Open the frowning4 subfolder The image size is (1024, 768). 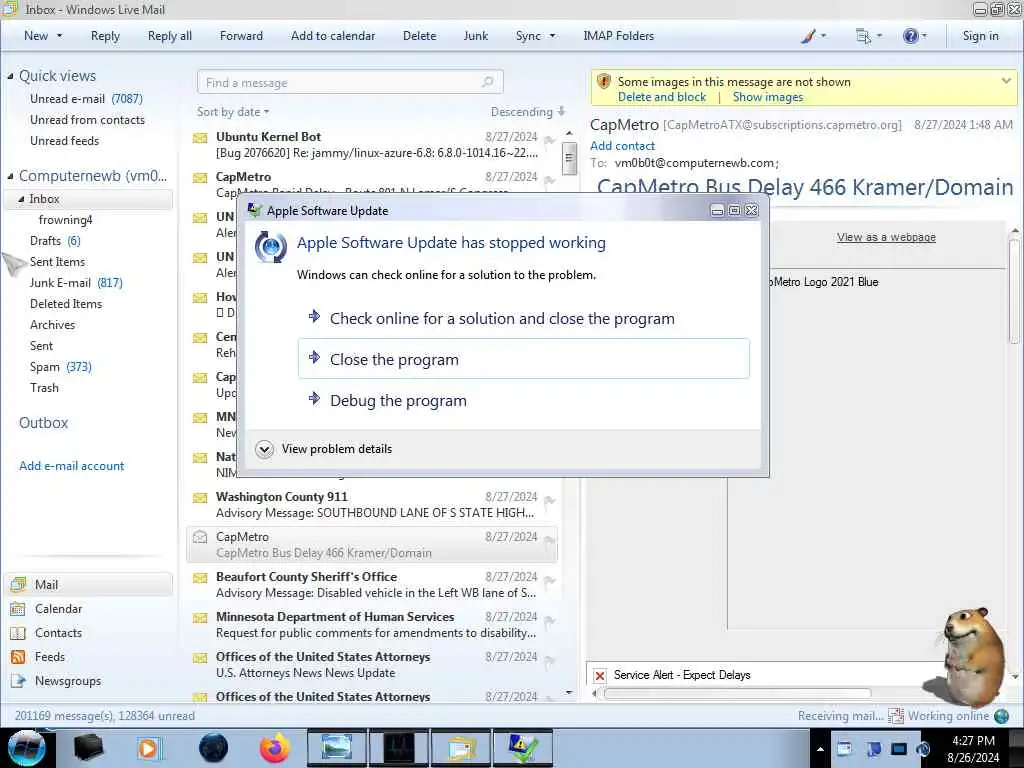click(65, 219)
